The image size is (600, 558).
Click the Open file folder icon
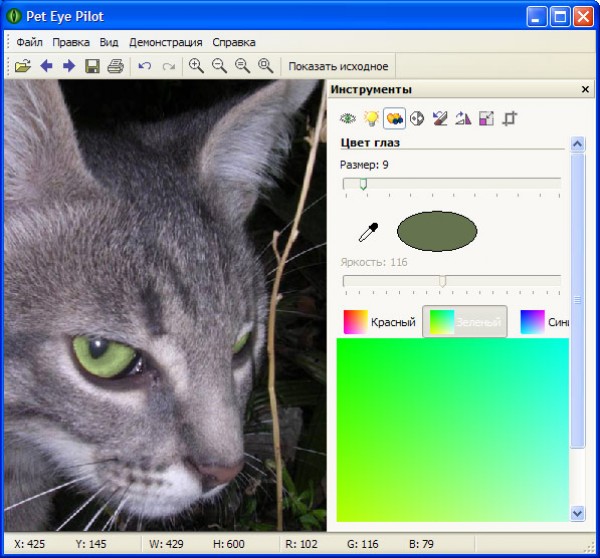point(22,66)
